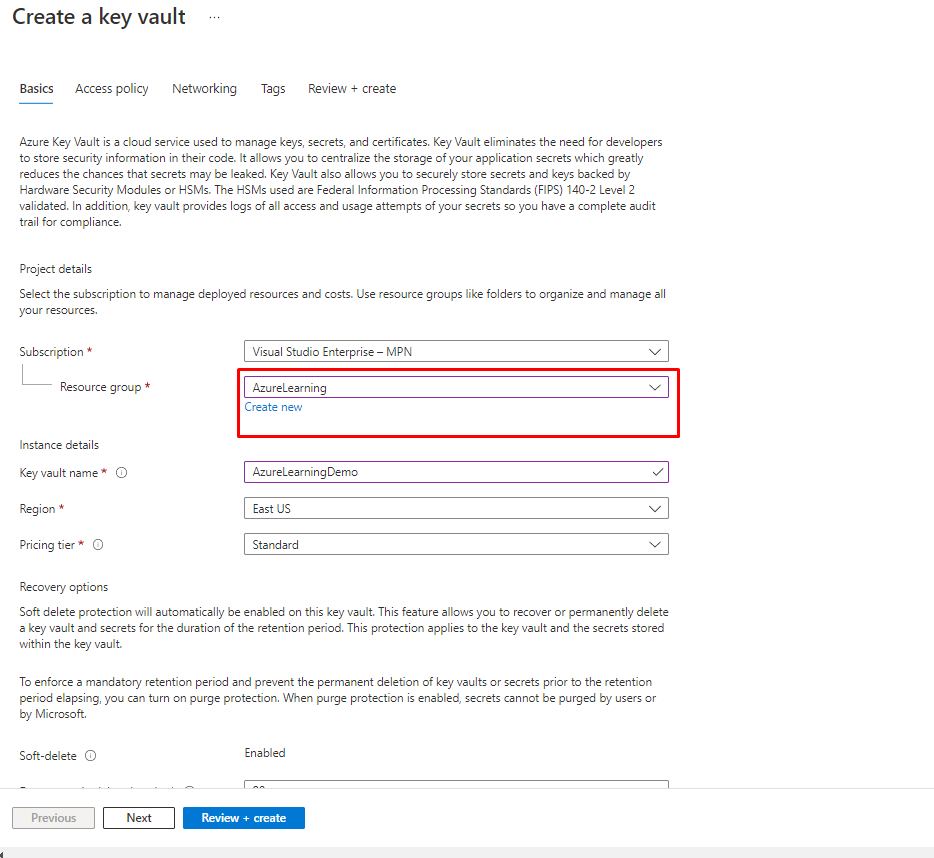Click the Key vault name input field
934x858 pixels.
456,472
